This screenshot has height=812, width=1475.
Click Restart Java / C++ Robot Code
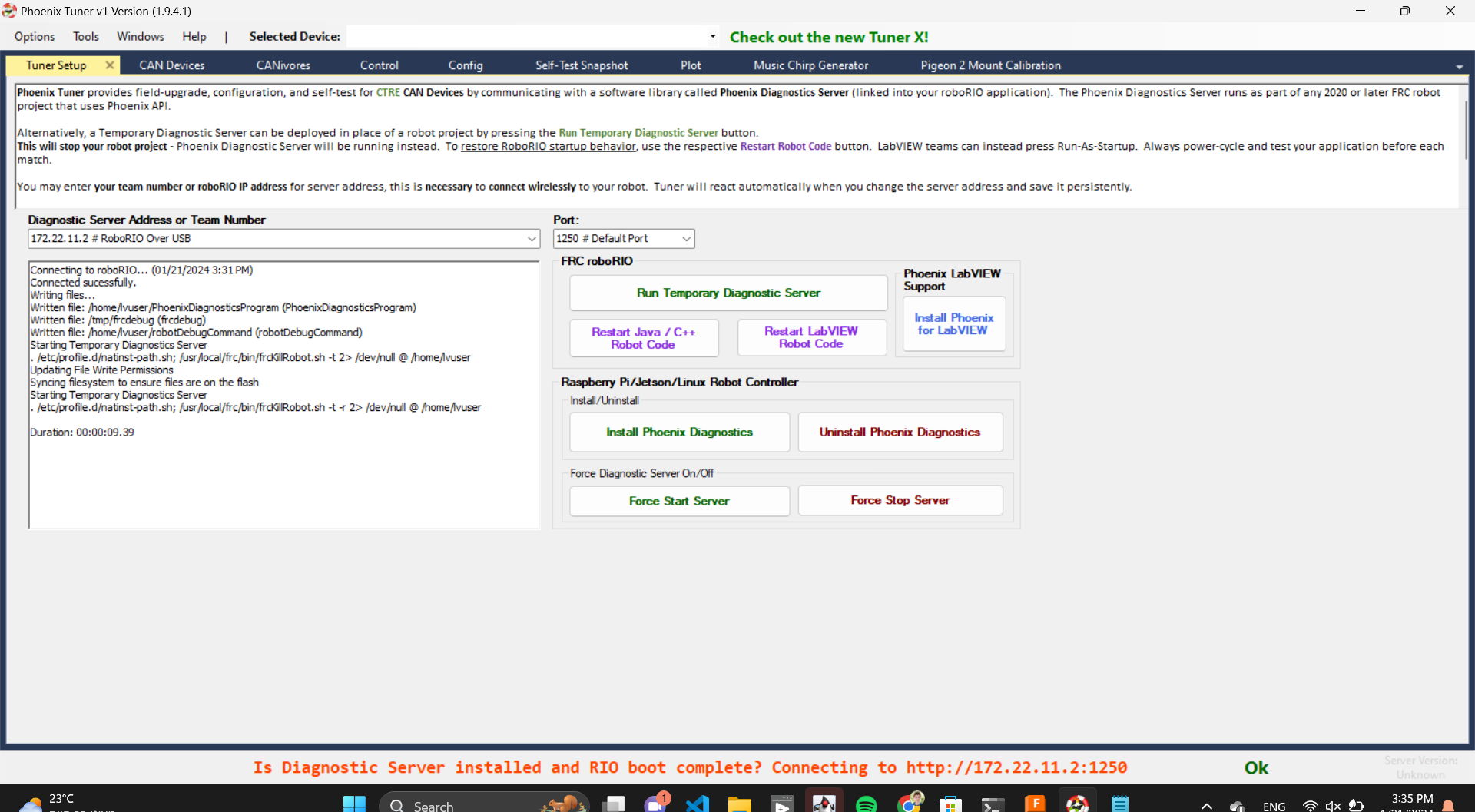pyautogui.click(x=644, y=338)
